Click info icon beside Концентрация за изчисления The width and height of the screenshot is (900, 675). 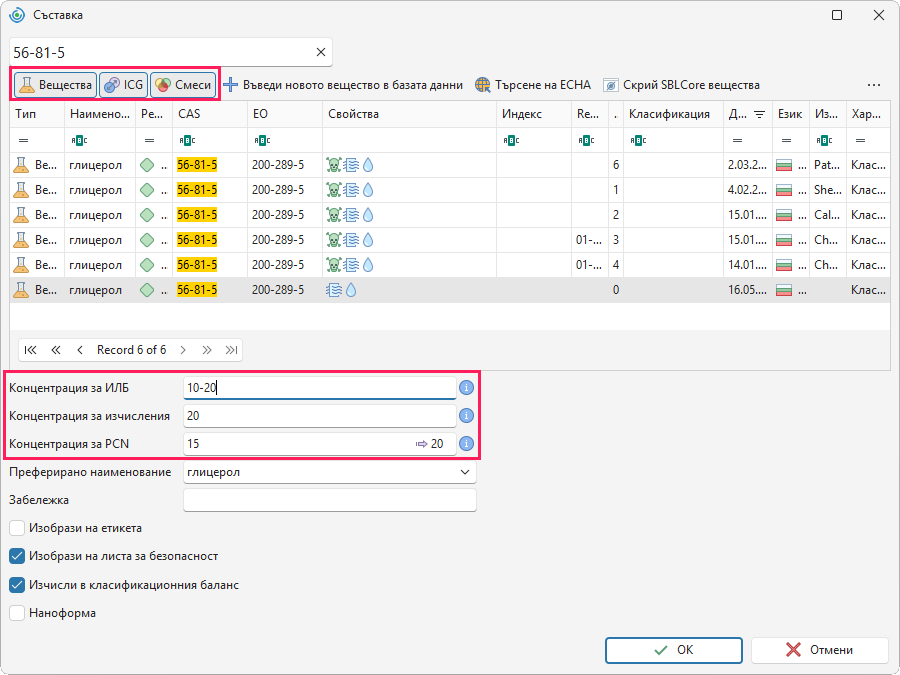point(466,416)
